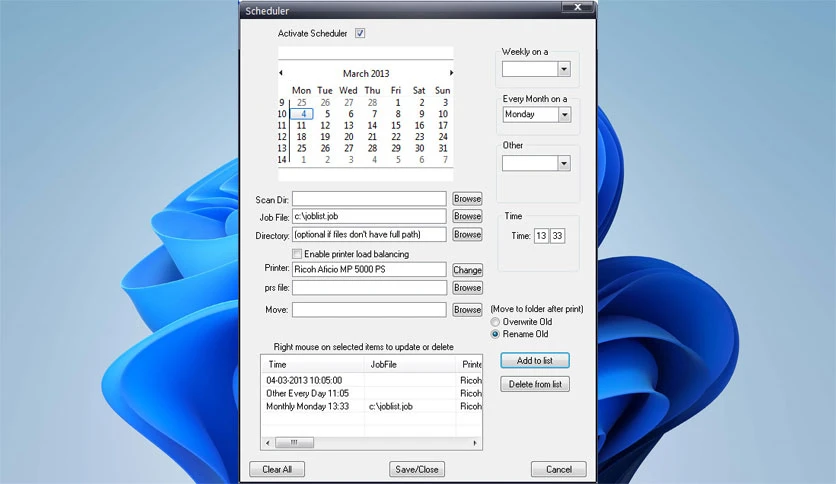Go to previous month in calendar

(x=281, y=73)
